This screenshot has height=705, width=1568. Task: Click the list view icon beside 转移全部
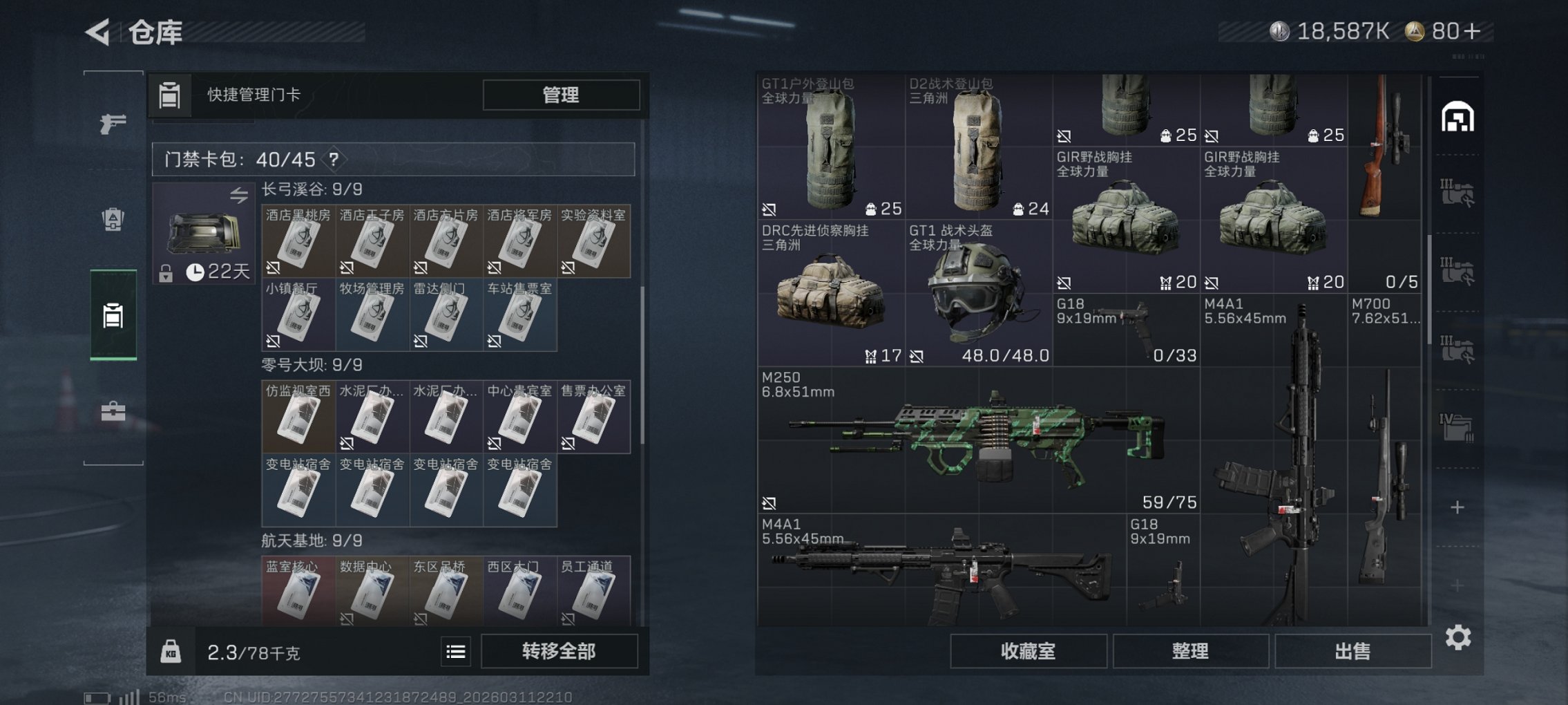pos(456,652)
